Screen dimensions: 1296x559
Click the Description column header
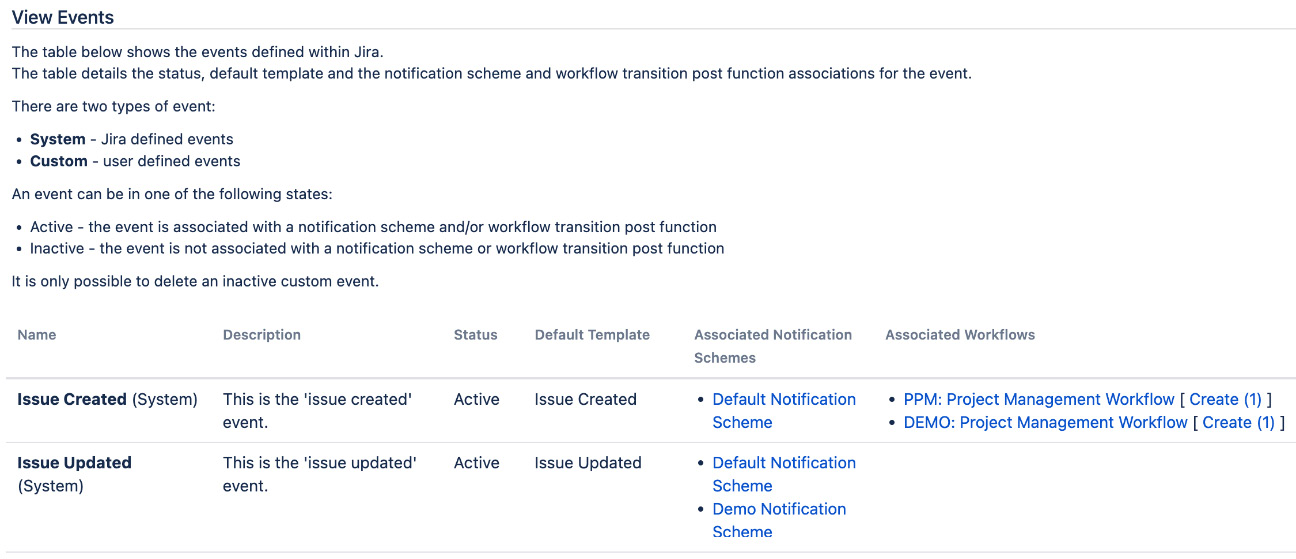pyautogui.click(x=261, y=335)
